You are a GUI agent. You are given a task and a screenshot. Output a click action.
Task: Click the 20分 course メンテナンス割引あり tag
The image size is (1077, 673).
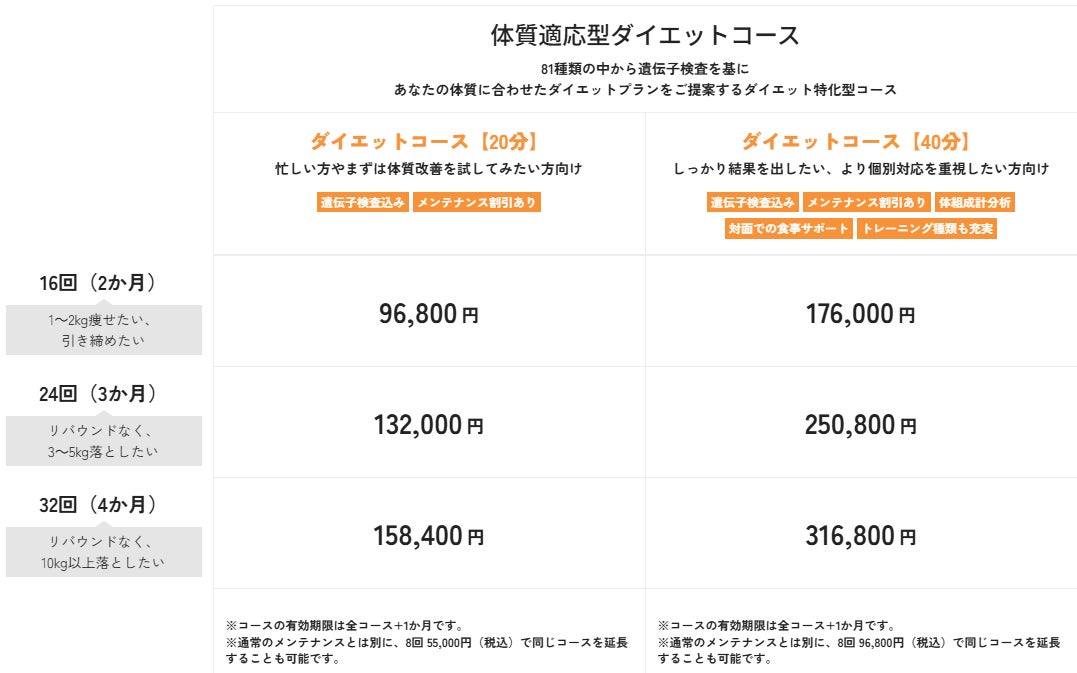[x=476, y=202]
